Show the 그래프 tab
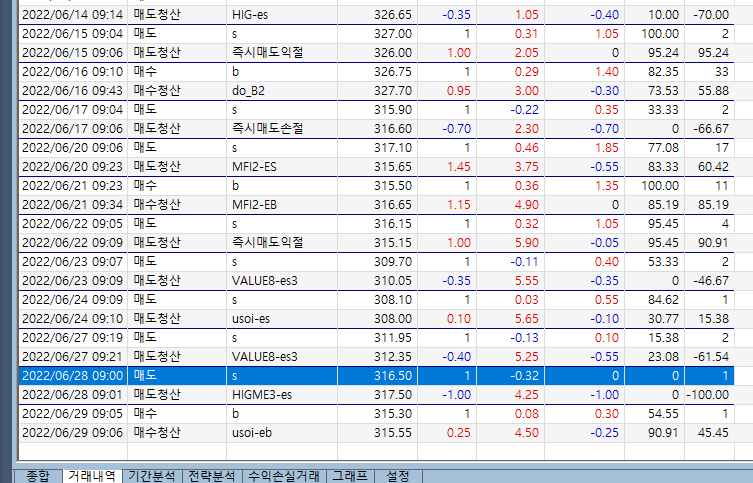This screenshot has height=483, width=753. click(x=350, y=476)
